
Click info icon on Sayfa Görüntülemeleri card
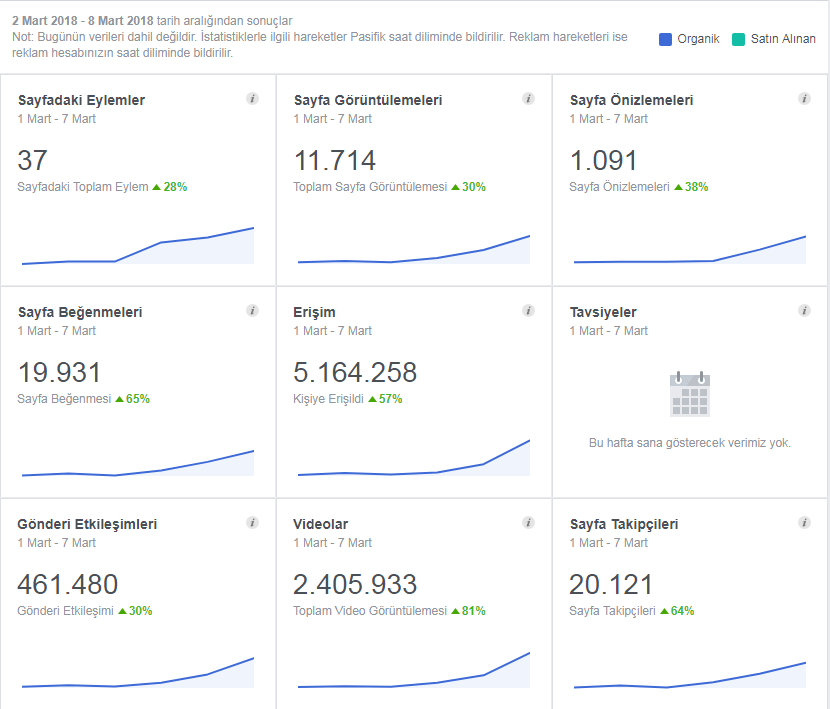[528, 98]
